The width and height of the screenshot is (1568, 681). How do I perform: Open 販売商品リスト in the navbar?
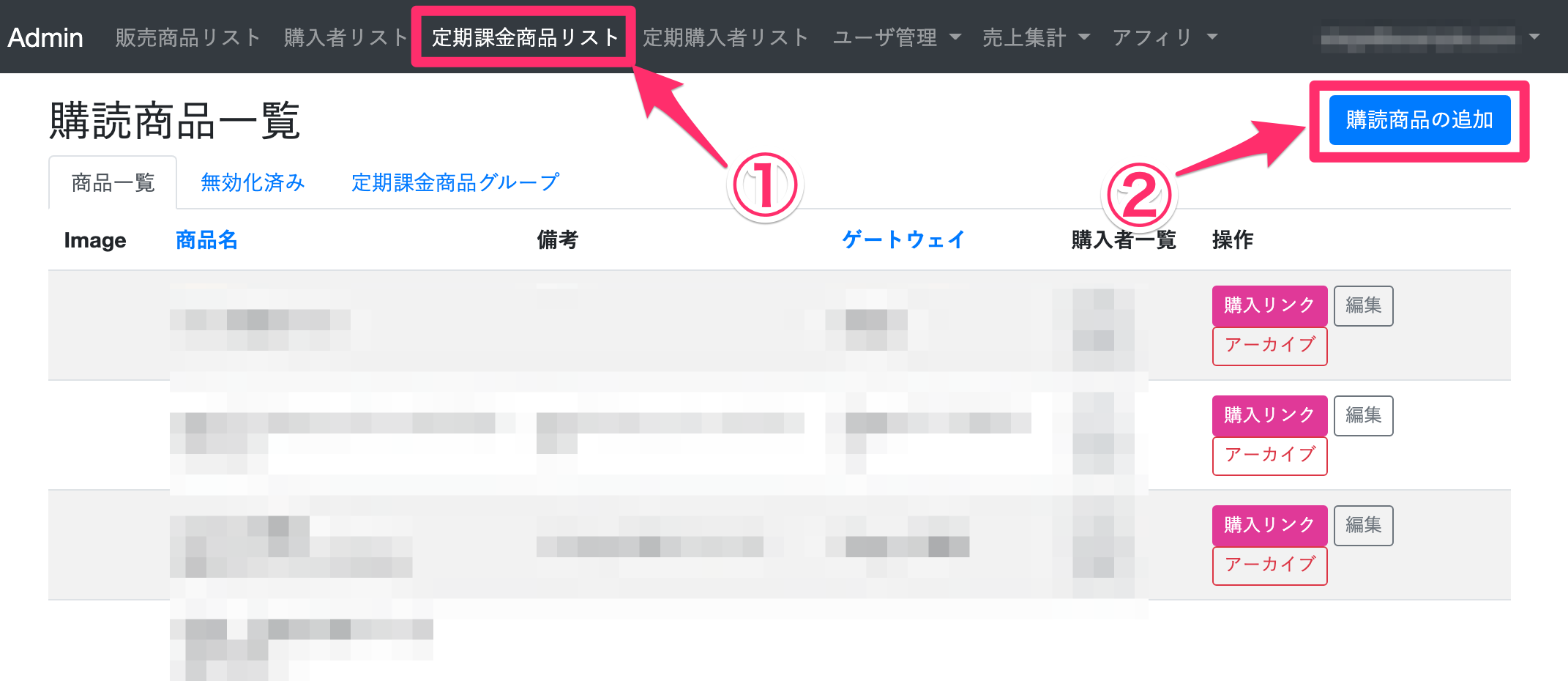click(x=188, y=37)
